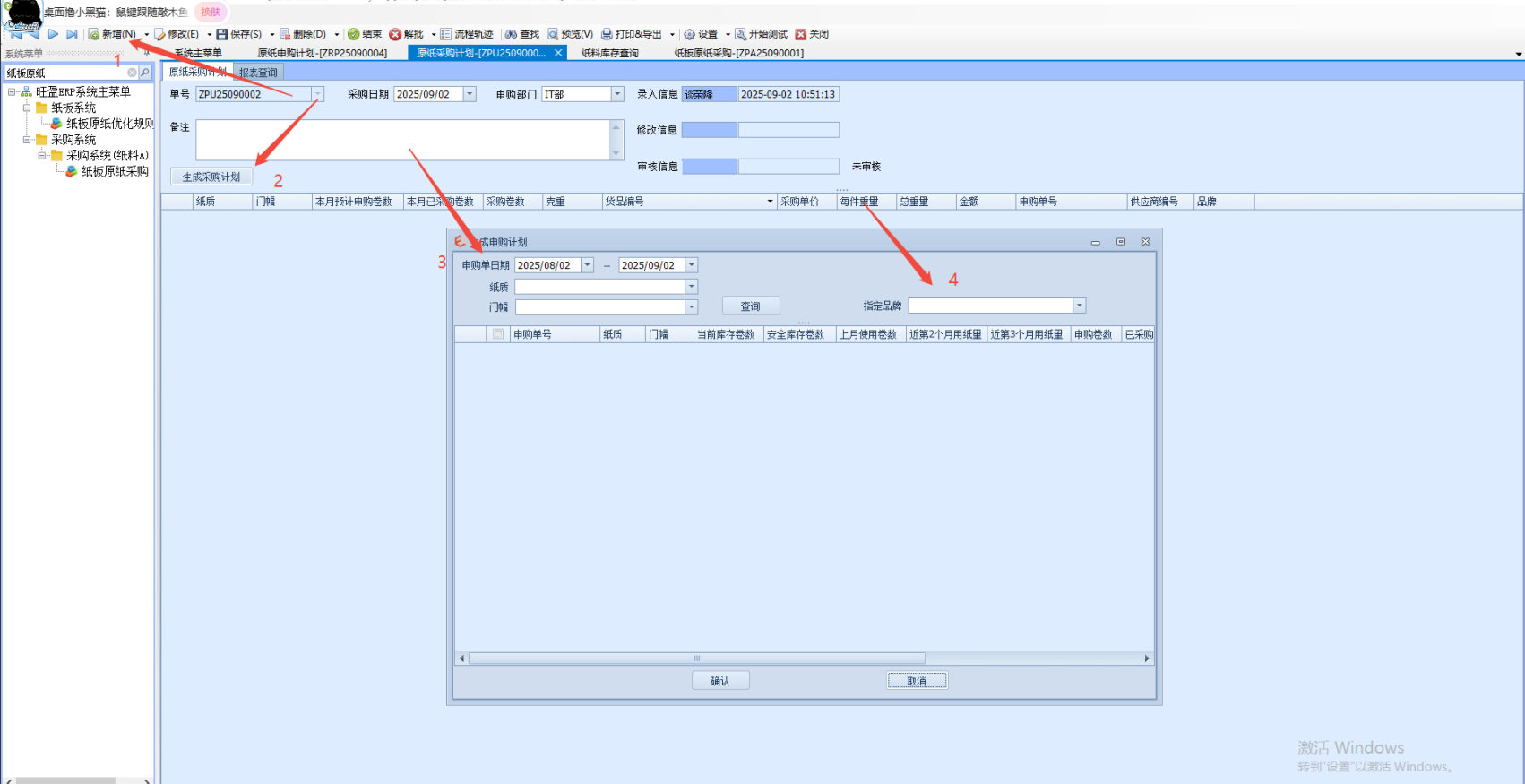This screenshot has width=1525, height=784.
Task: Switch to 原纸申购计划-[ZRP25090004] tab
Action: [x=323, y=53]
